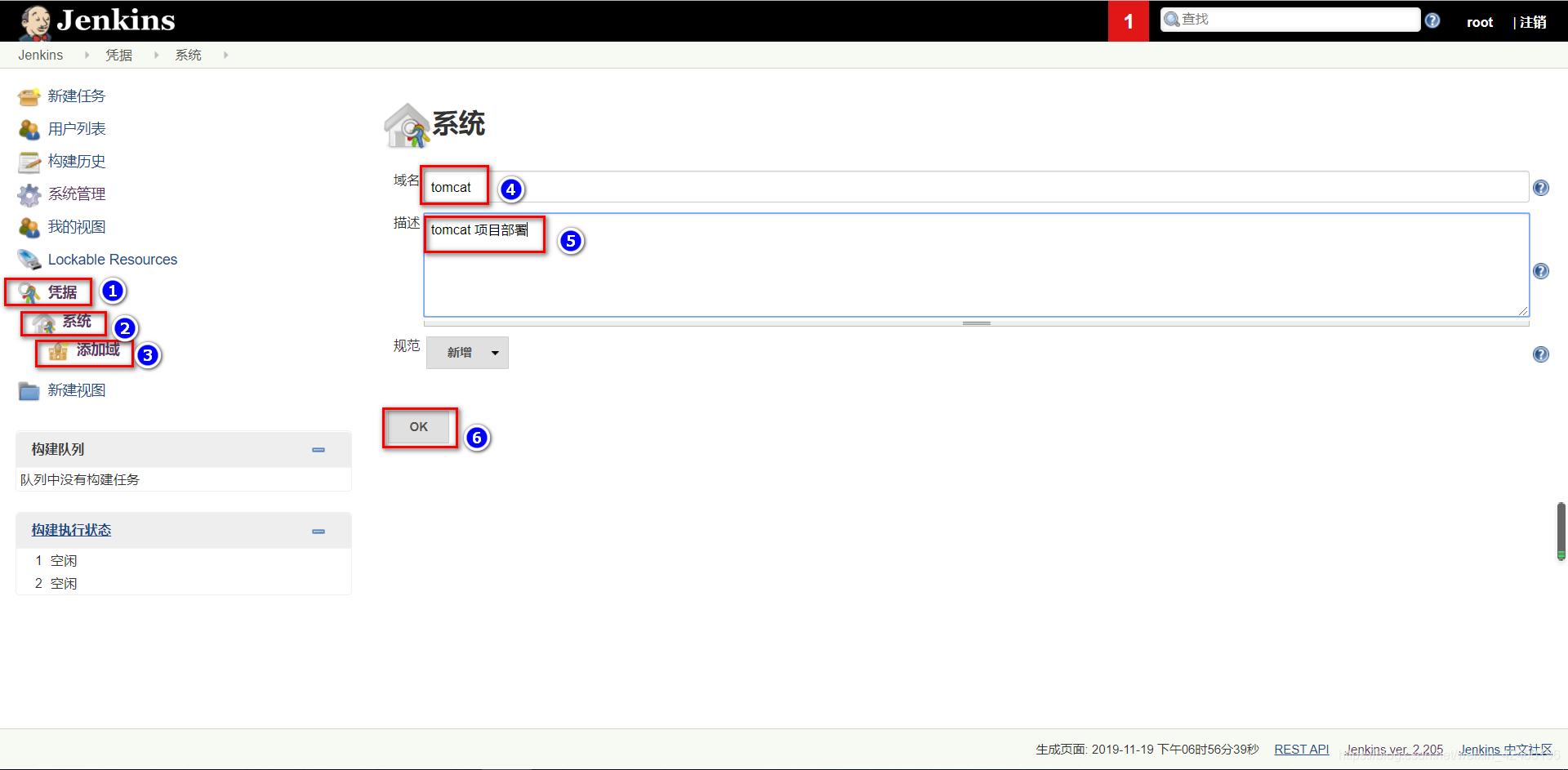Click the search magnifier icon
The image size is (1568, 770).
coord(1172,20)
